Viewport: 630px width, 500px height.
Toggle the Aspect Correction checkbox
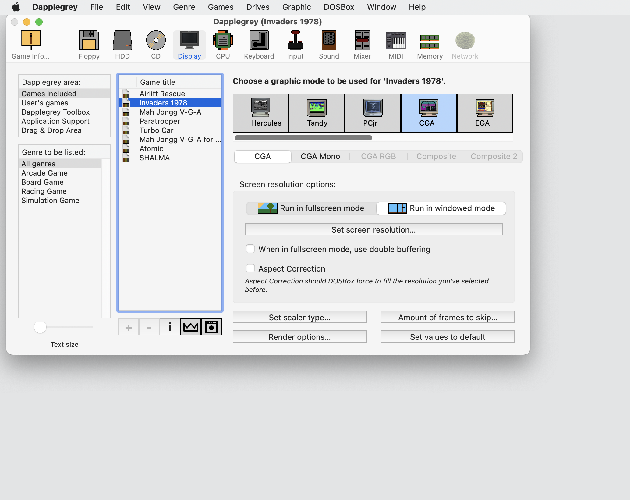coord(250,268)
